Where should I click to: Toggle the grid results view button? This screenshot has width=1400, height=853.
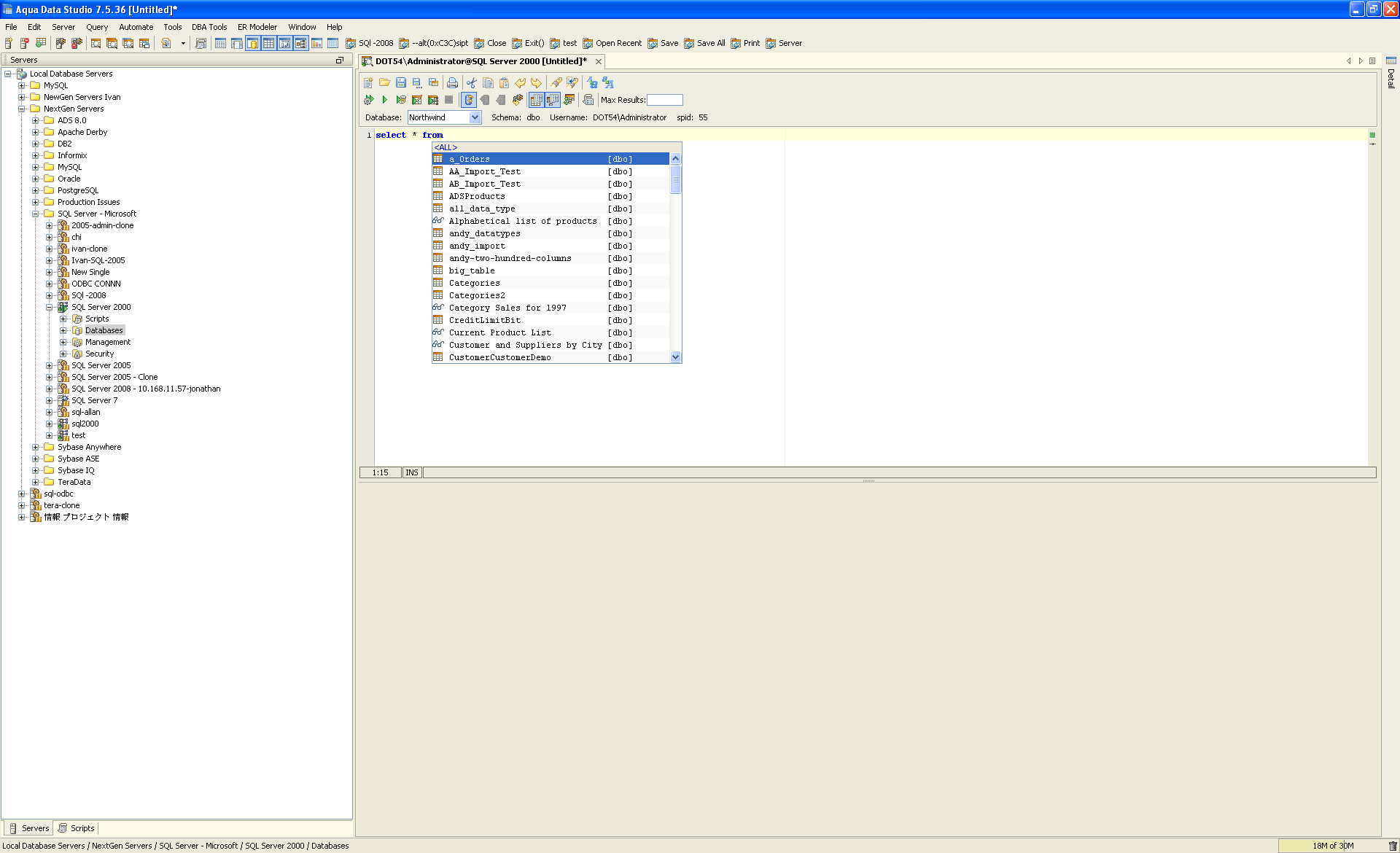point(536,100)
